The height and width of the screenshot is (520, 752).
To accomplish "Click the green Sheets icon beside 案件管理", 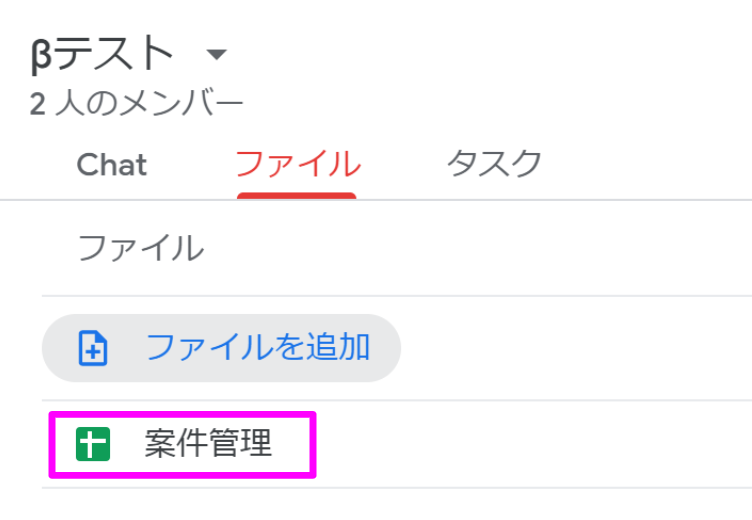I will (x=93, y=444).
